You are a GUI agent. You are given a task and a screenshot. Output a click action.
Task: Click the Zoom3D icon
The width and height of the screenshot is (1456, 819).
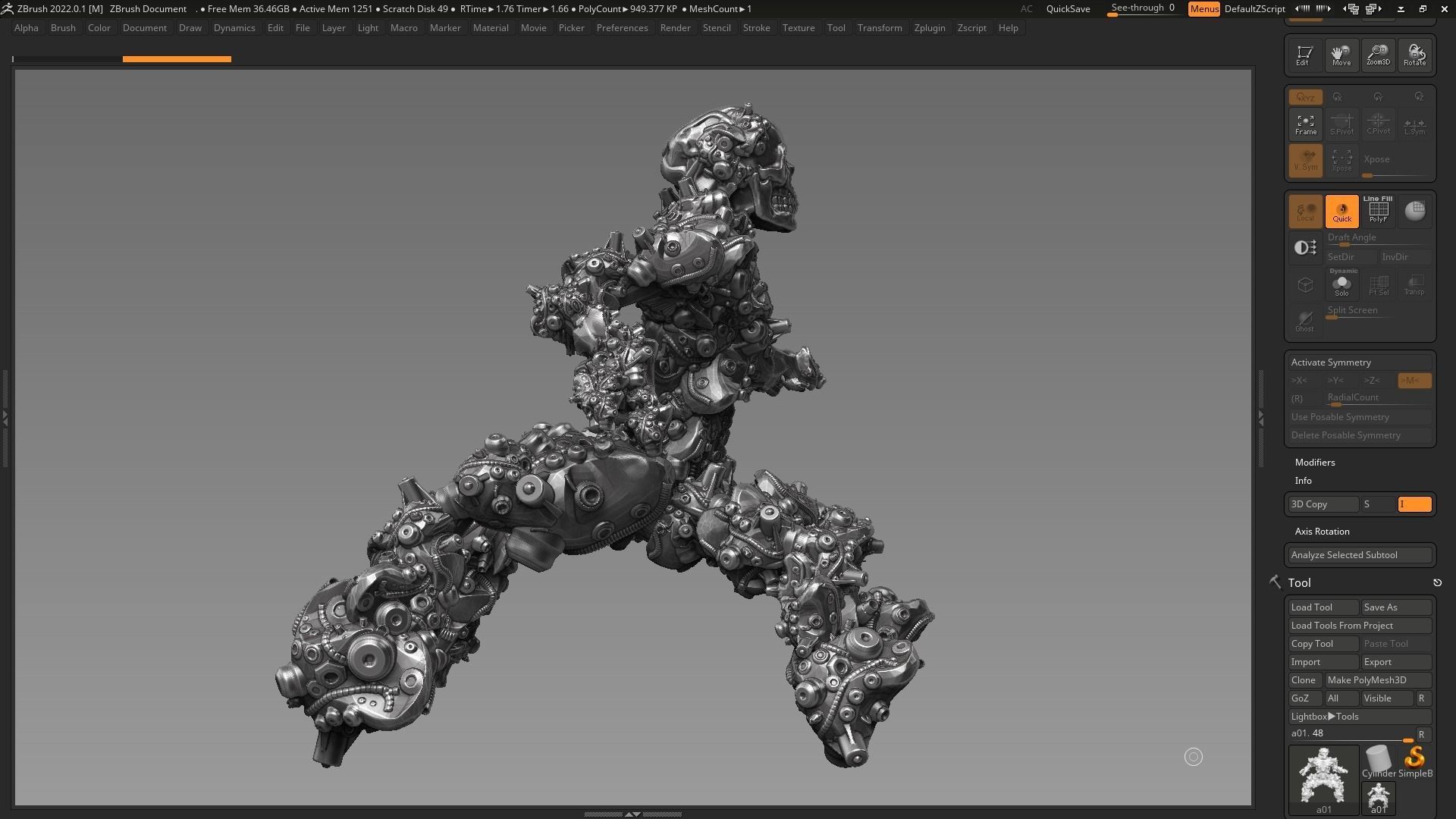[1378, 55]
